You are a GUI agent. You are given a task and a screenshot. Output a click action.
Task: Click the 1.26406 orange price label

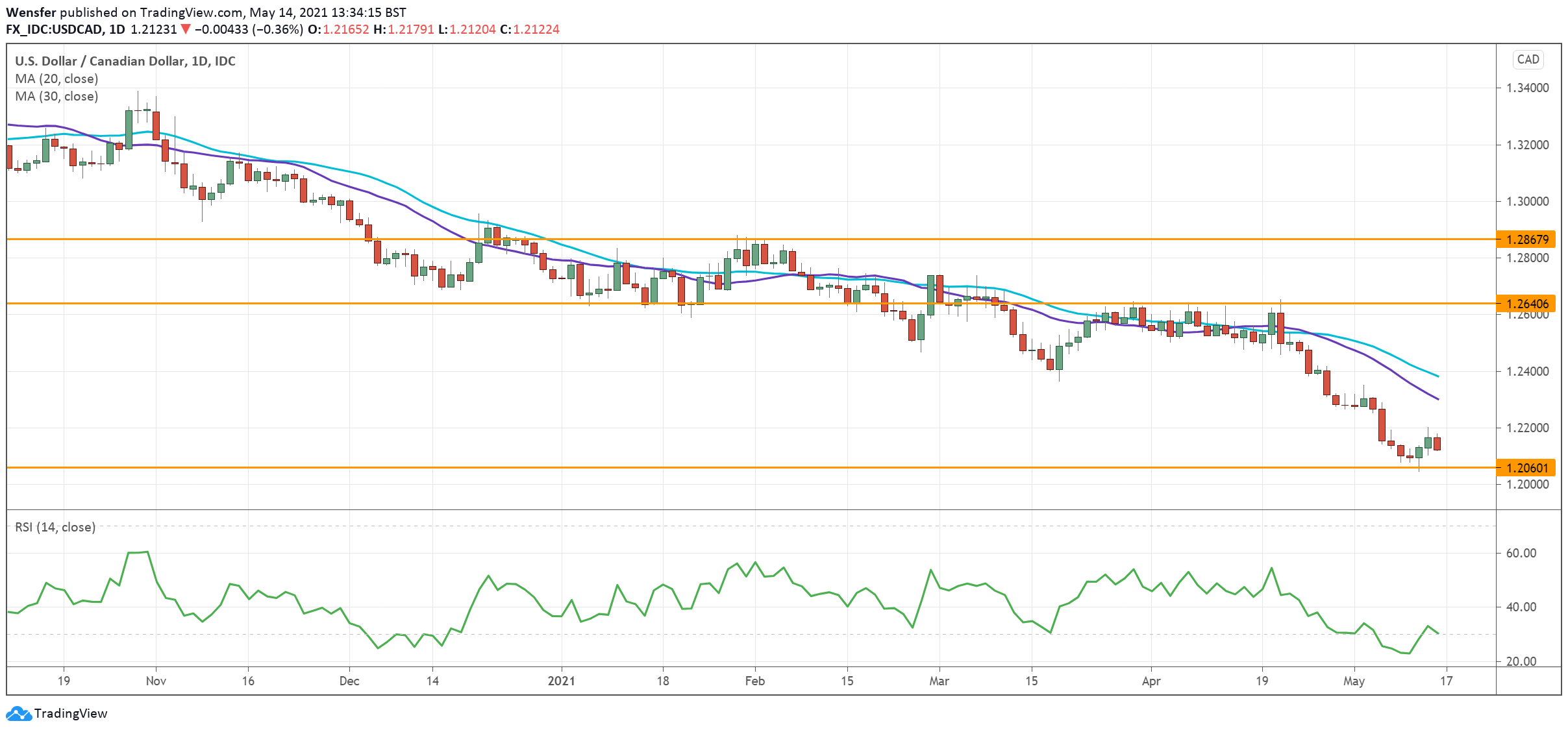tap(1527, 304)
